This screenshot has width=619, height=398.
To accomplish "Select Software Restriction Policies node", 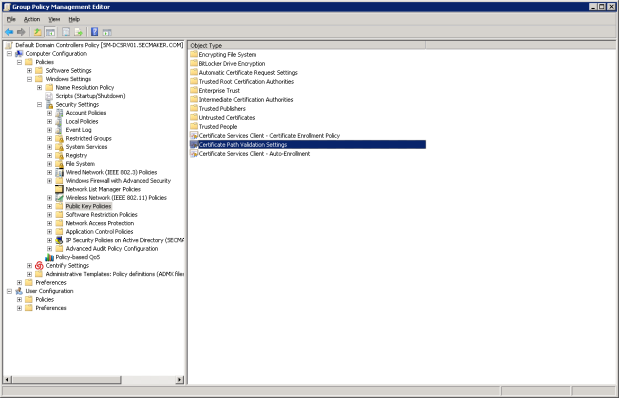I will pos(101,215).
